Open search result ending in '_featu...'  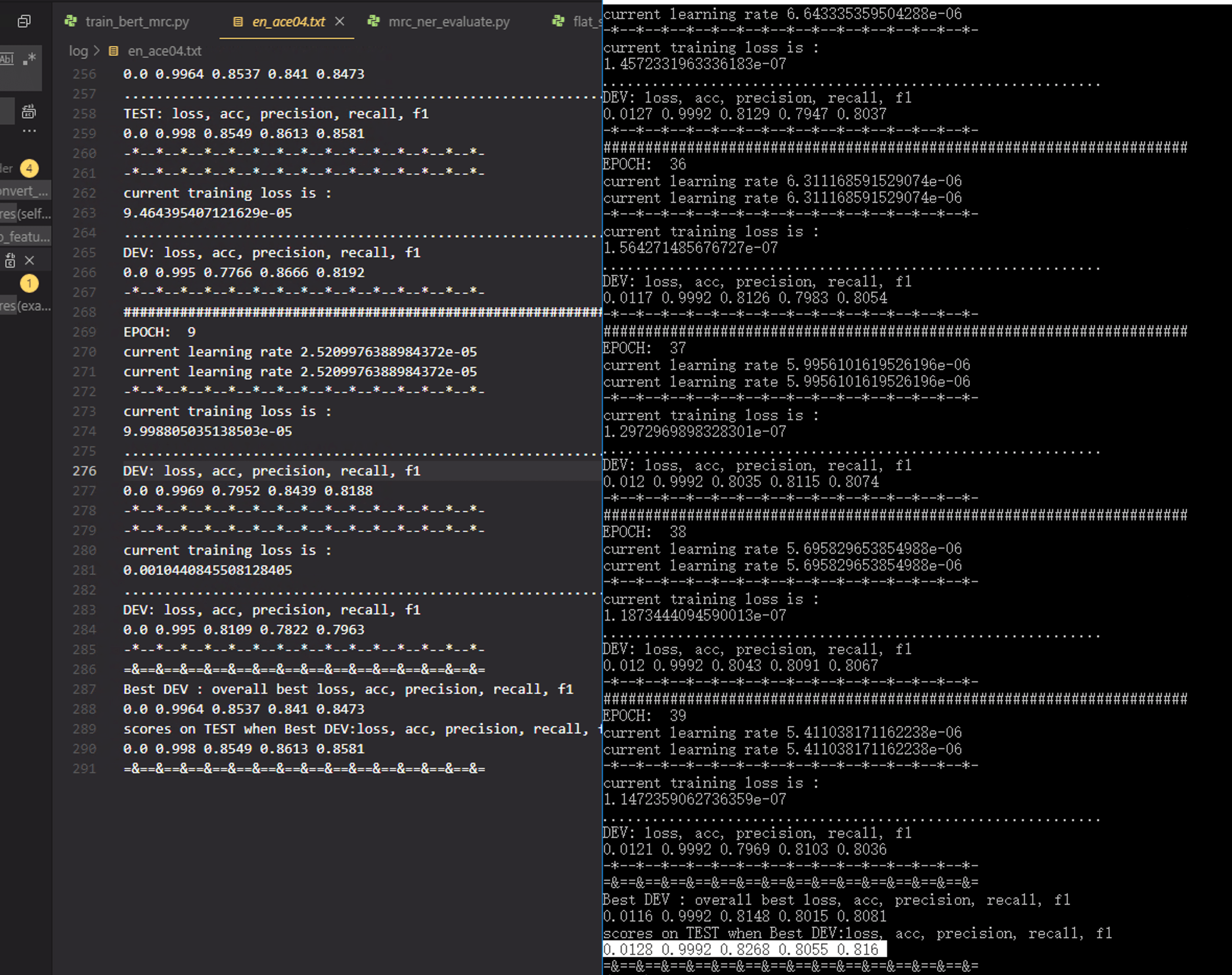click(x=26, y=237)
